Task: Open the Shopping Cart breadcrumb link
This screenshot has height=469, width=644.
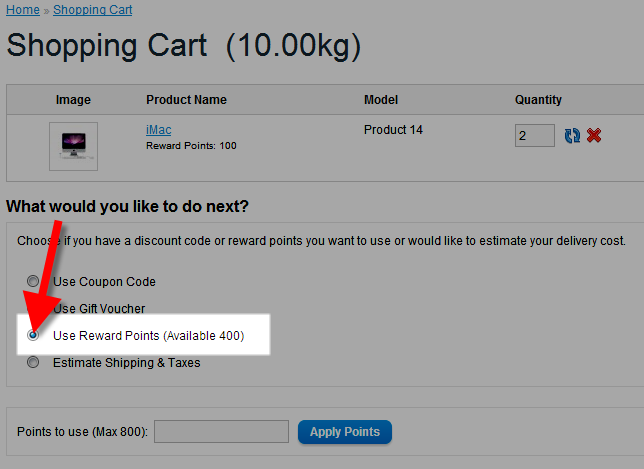Action: [92, 10]
